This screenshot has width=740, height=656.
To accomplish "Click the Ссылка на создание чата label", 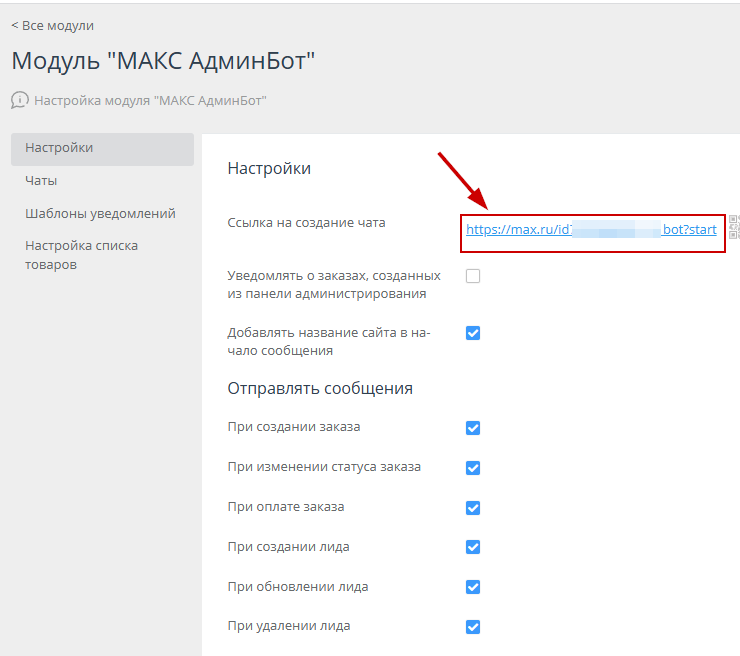I will [x=306, y=223].
